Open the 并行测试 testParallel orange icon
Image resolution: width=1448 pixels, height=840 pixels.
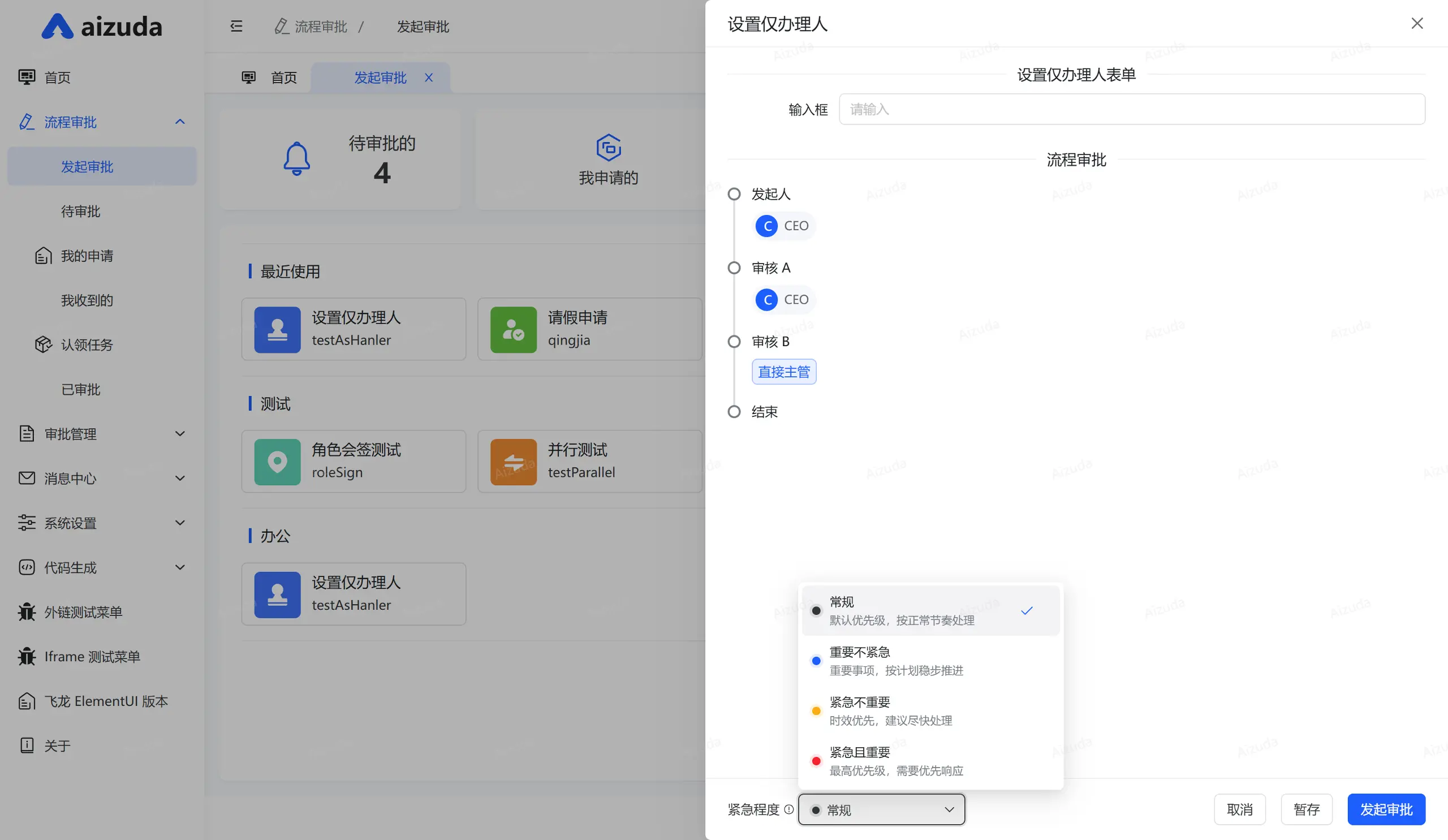[513, 462]
